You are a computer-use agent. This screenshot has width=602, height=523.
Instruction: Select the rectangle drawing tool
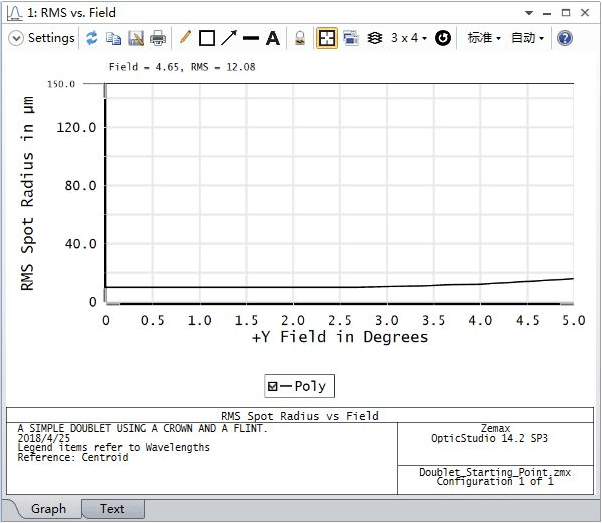click(207, 38)
